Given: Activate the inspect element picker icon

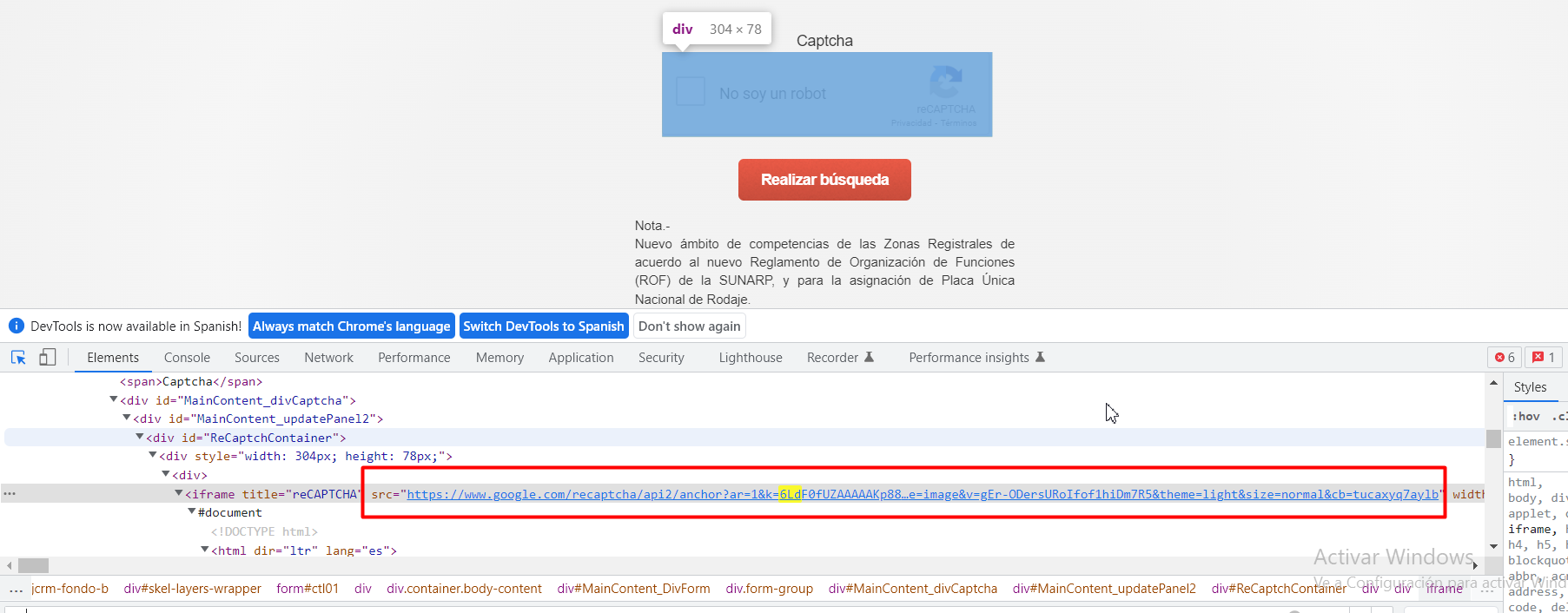Looking at the screenshot, I should 18,358.
